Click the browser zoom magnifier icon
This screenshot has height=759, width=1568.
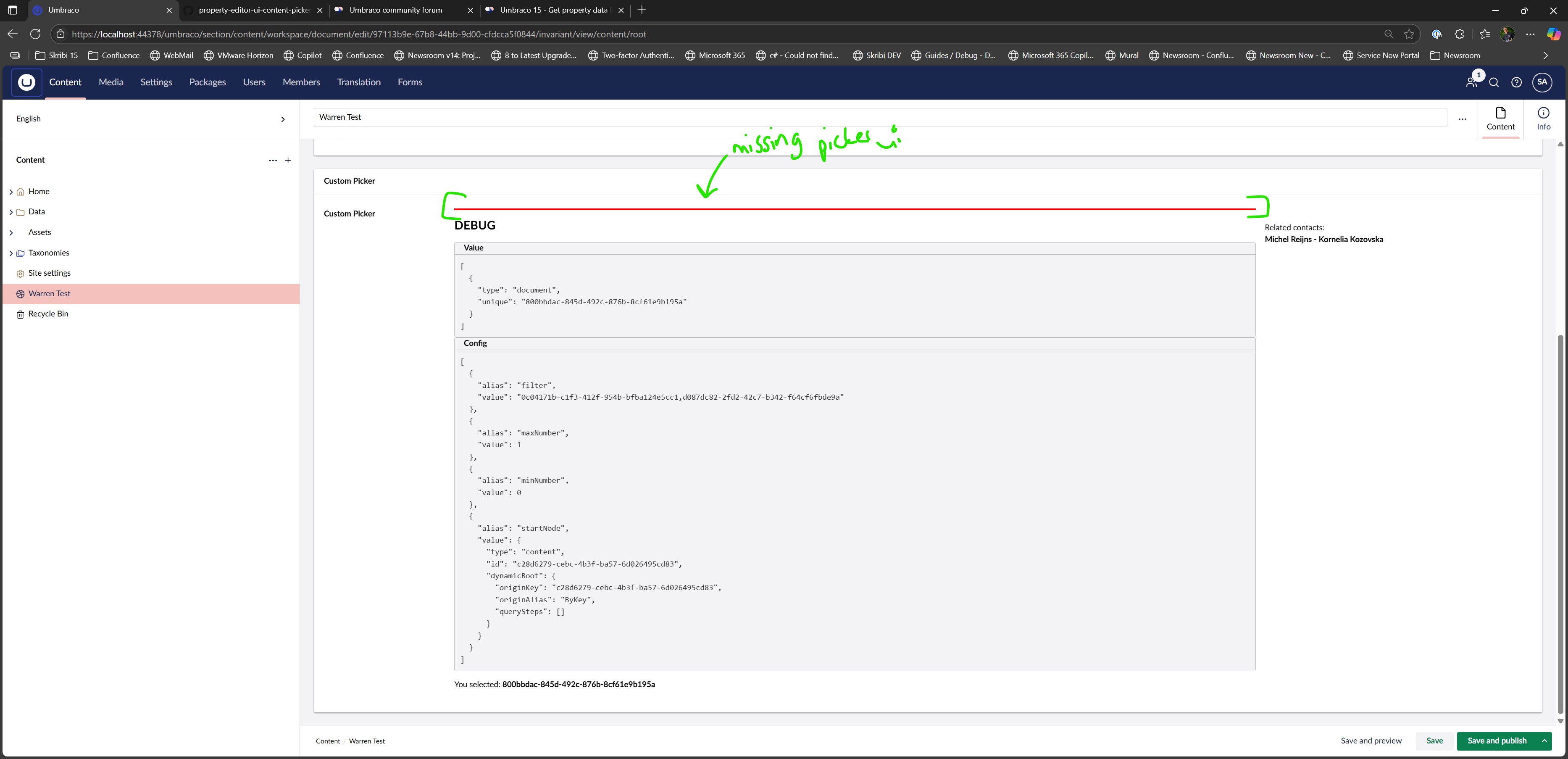coord(1389,34)
